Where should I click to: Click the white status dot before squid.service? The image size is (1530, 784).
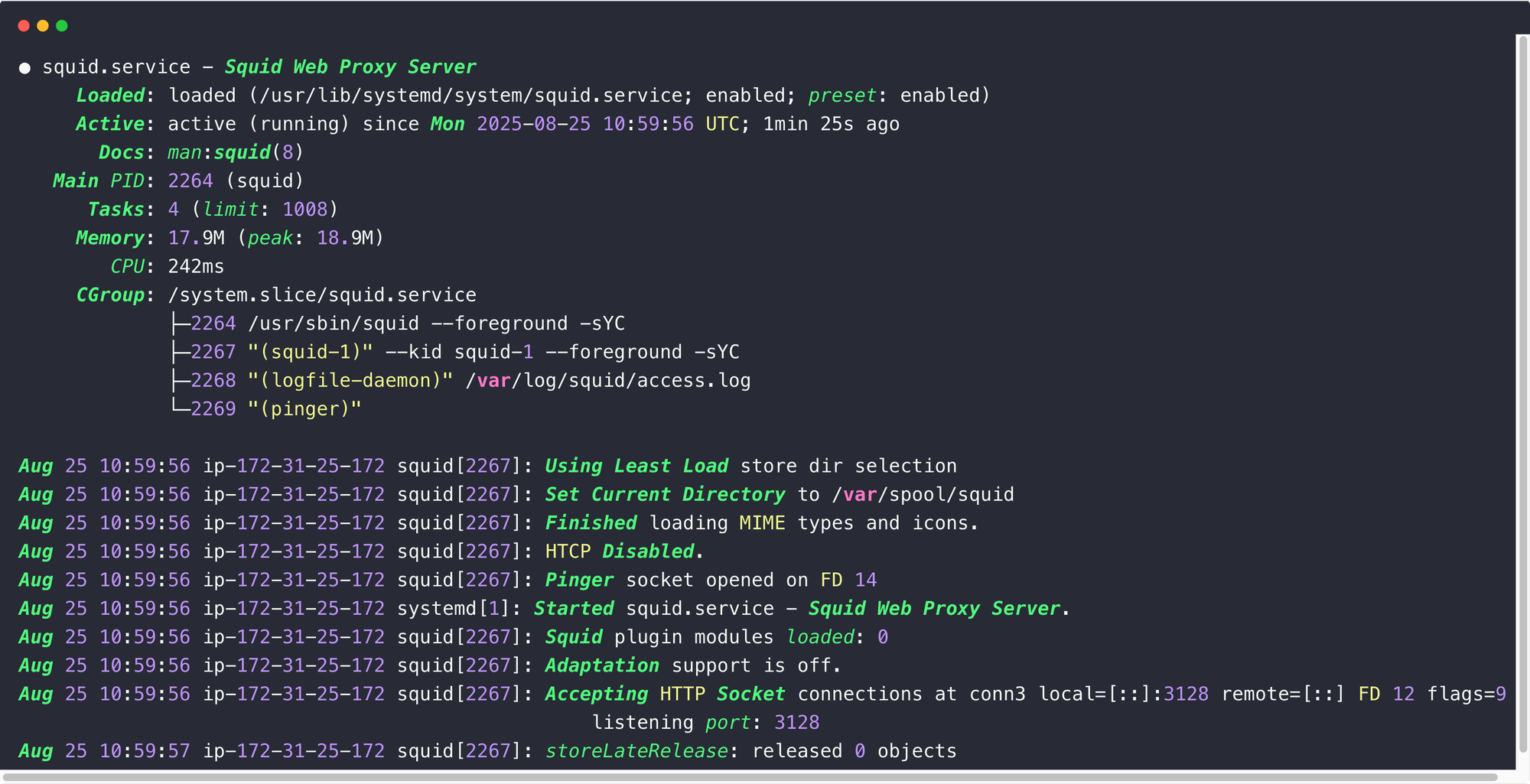coord(24,68)
